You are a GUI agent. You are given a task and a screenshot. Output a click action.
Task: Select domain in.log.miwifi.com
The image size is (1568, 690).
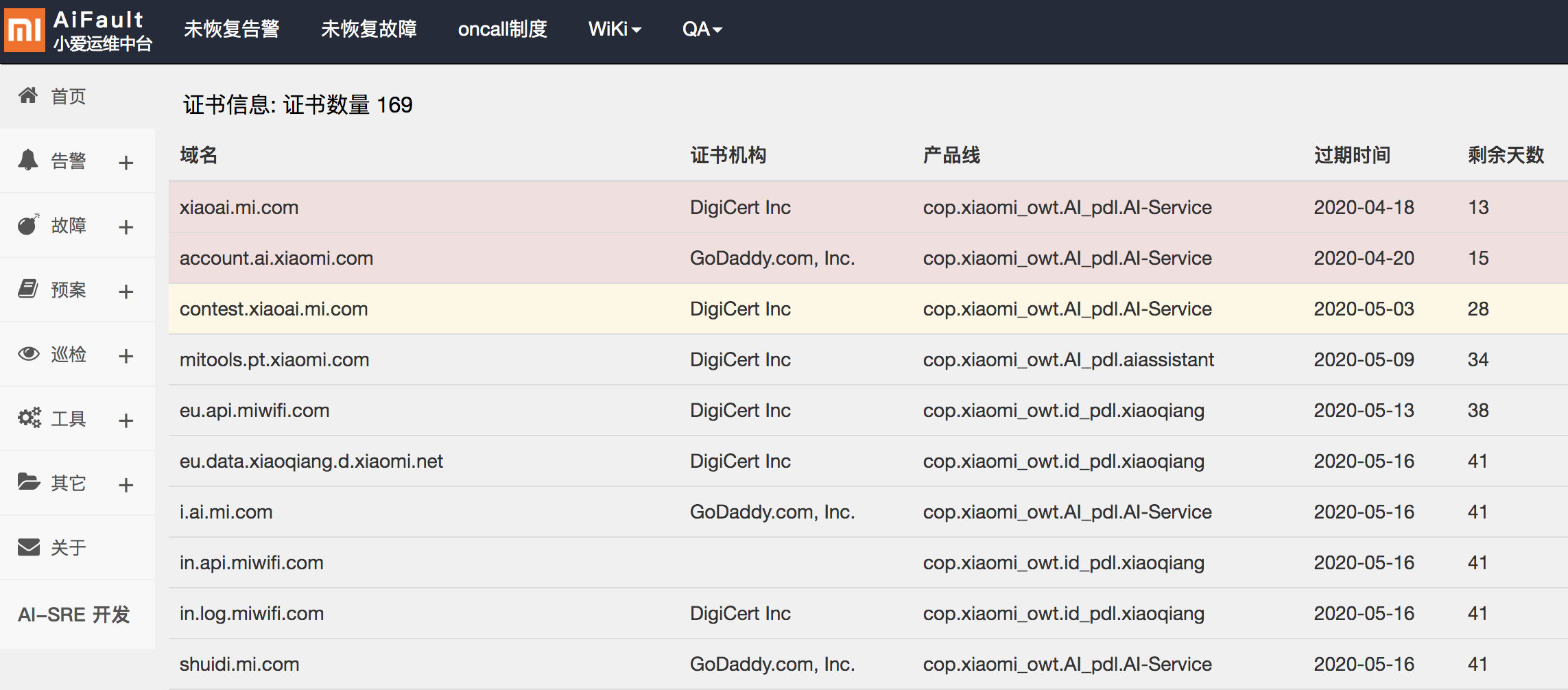[252, 613]
